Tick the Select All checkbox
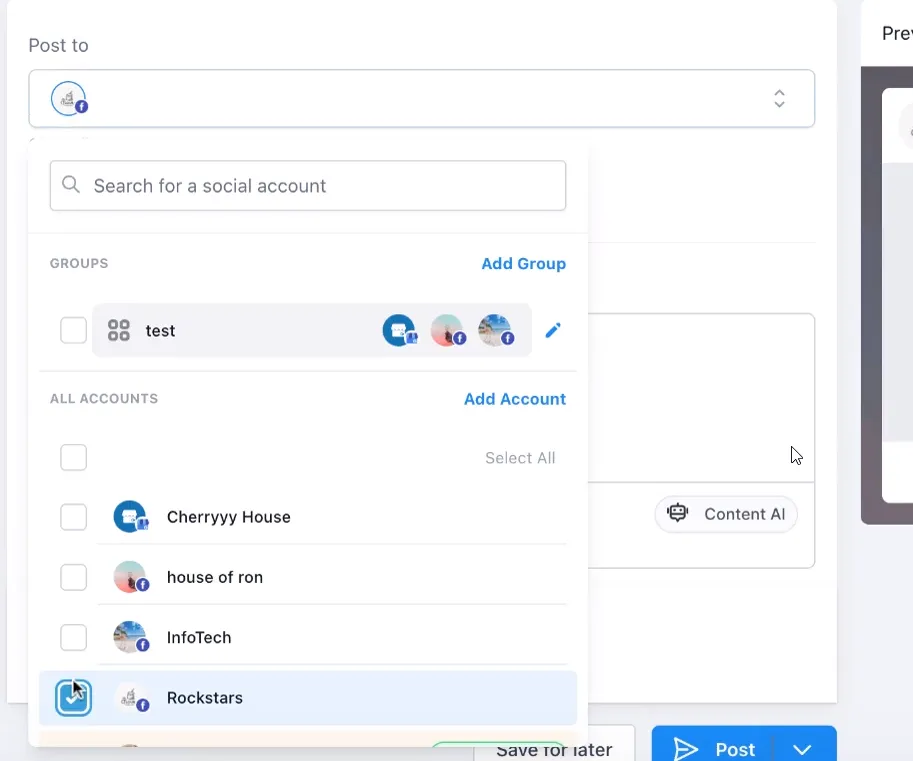 coord(73,458)
